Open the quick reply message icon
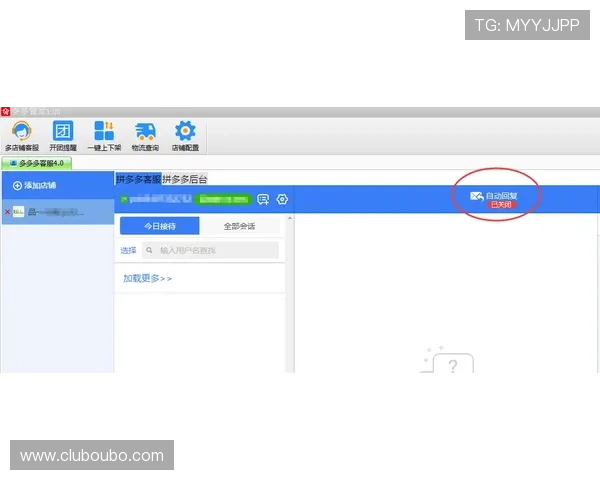The height and width of the screenshot is (480, 600). (x=263, y=199)
